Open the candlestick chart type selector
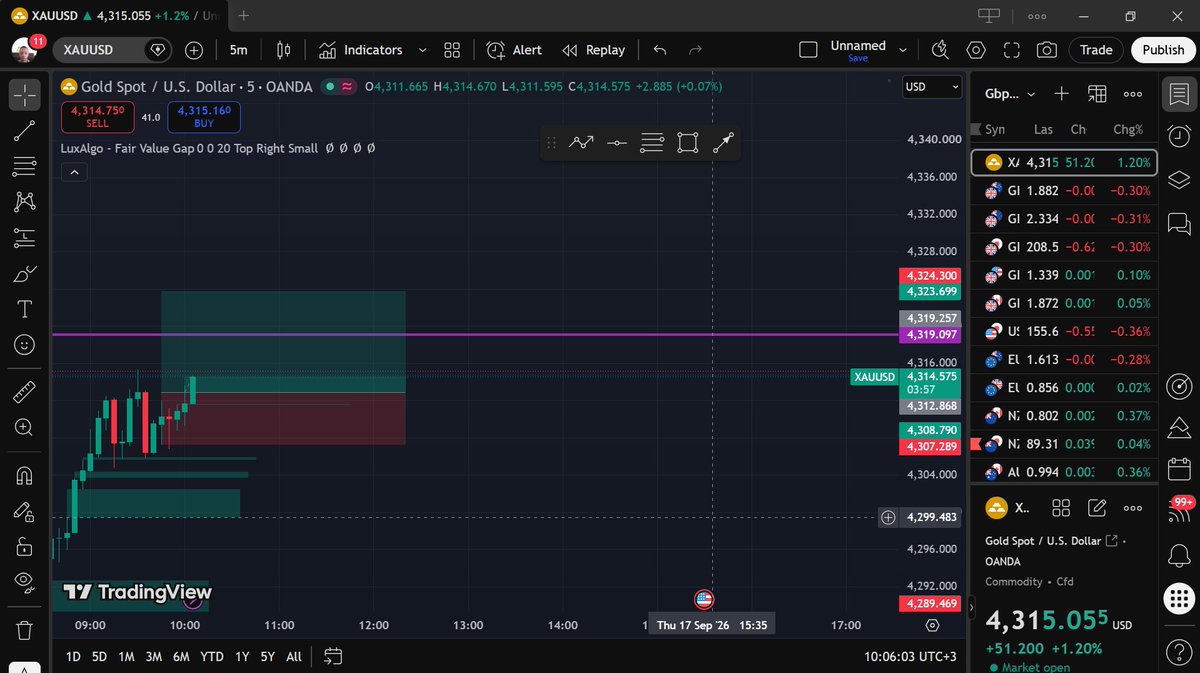 pyautogui.click(x=283, y=50)
